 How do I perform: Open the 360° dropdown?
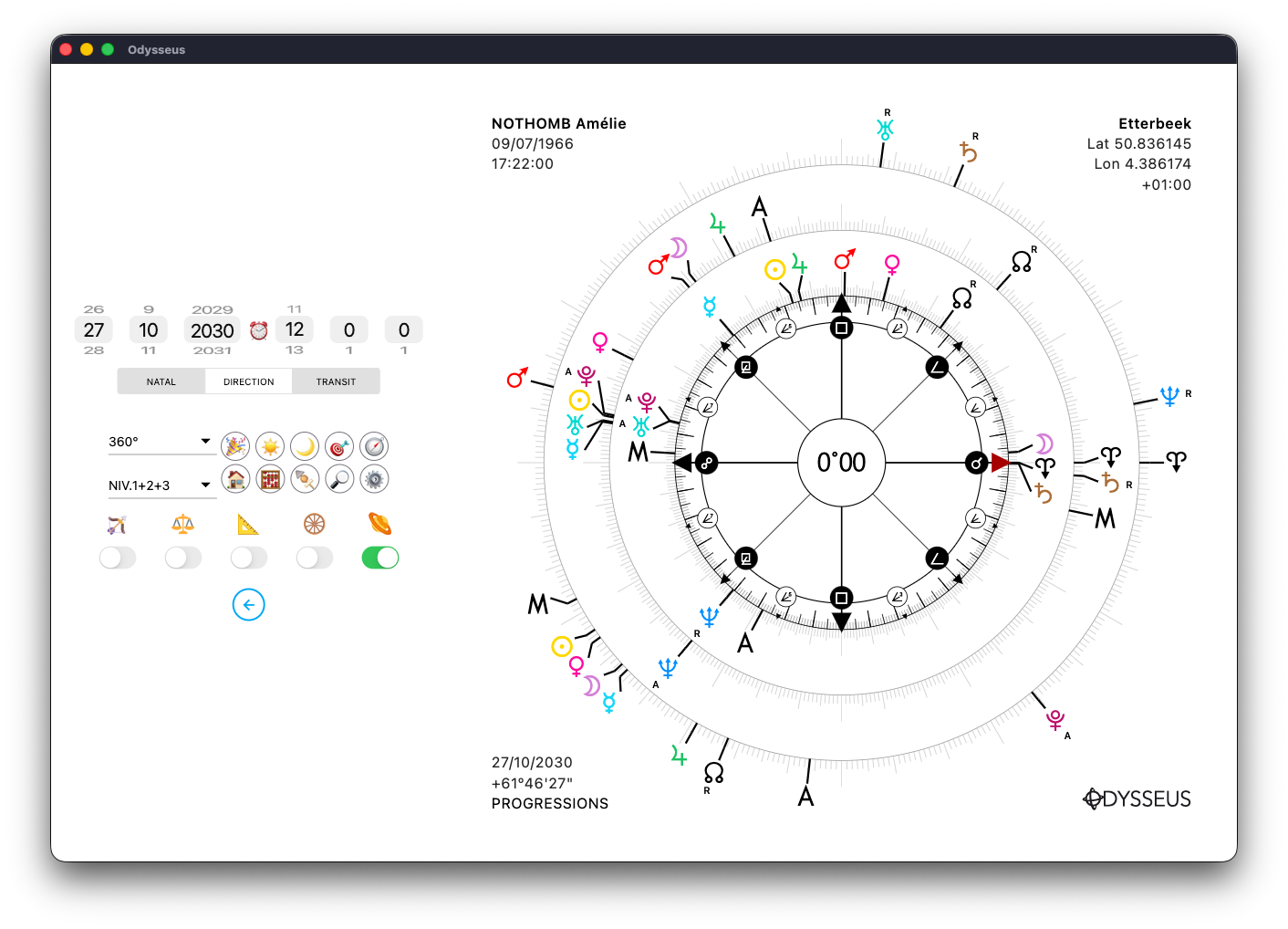coord(161,442)
